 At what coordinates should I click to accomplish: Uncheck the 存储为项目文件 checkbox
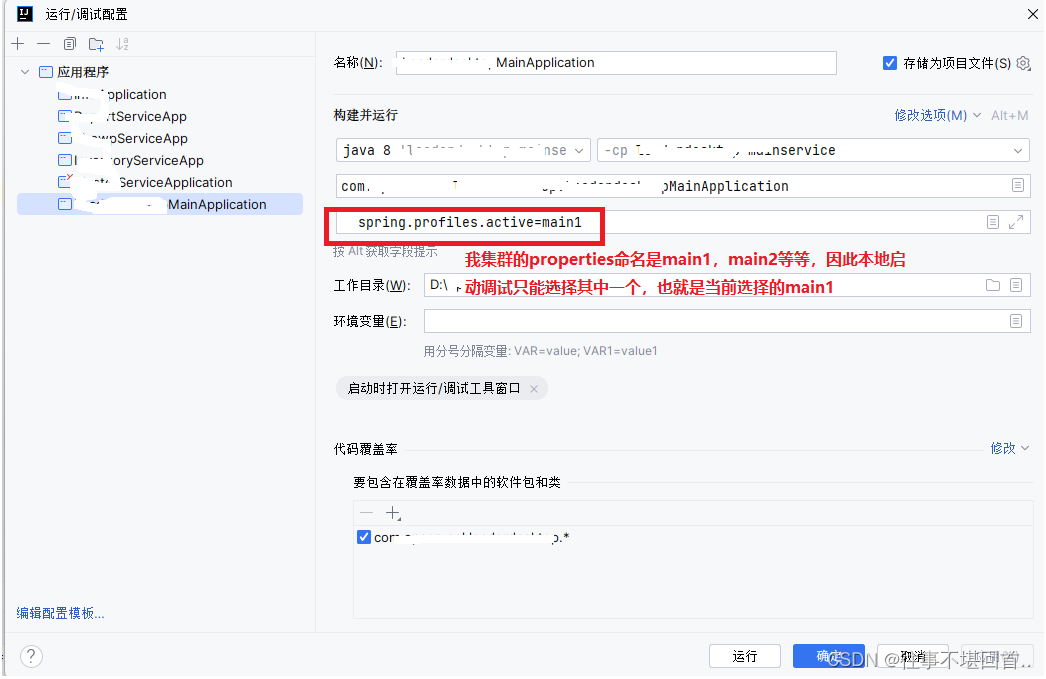click(889, 62)
